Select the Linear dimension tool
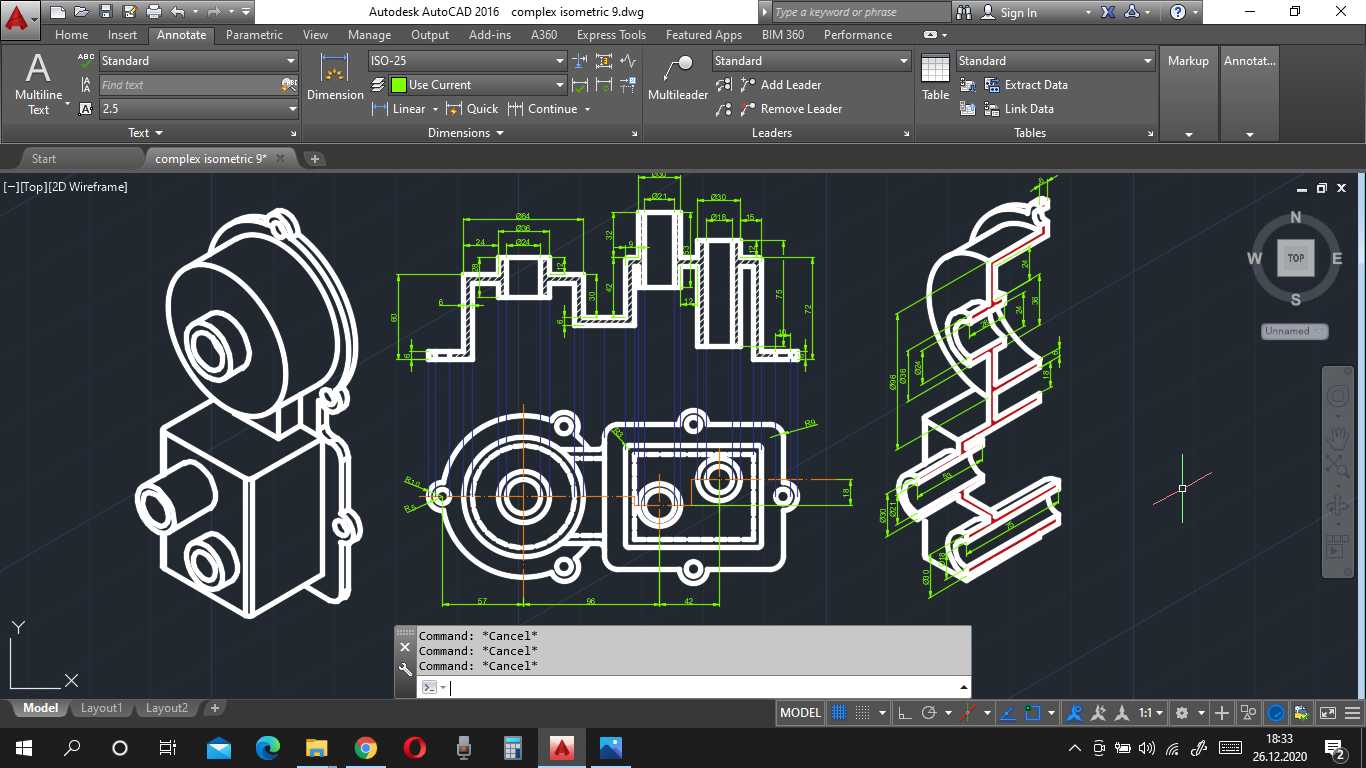Image resolution: width=1366 pixels, height=768 pixels. (x=398, y=109)
